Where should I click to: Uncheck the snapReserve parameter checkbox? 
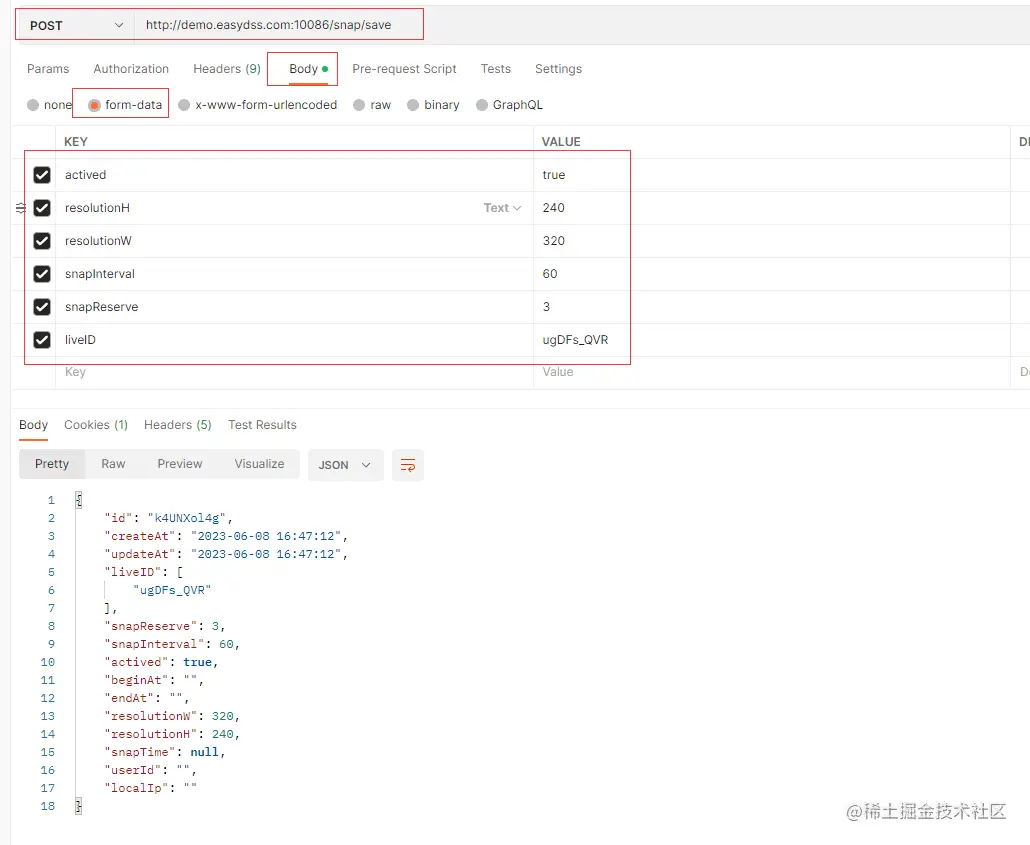point(42,307)
